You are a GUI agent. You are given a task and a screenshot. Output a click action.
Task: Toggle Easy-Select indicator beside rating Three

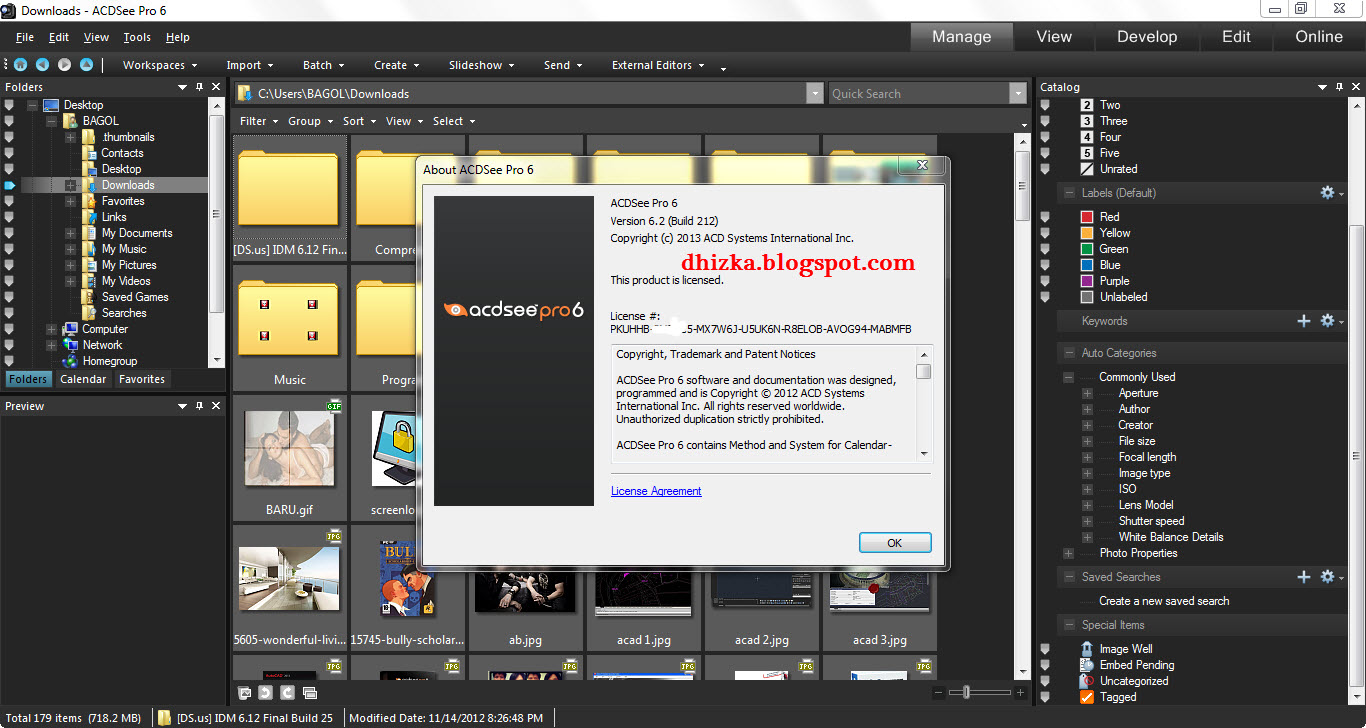click(1046, 121)
